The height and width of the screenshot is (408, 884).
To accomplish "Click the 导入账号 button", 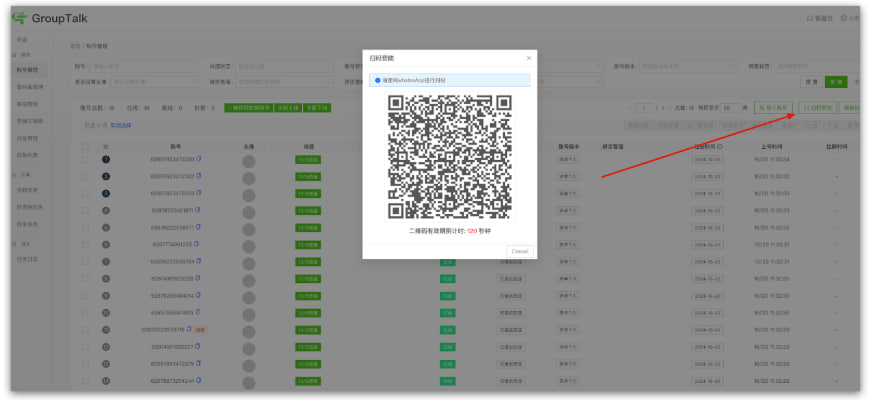I will pyautogui.click(x=774, y=108).
